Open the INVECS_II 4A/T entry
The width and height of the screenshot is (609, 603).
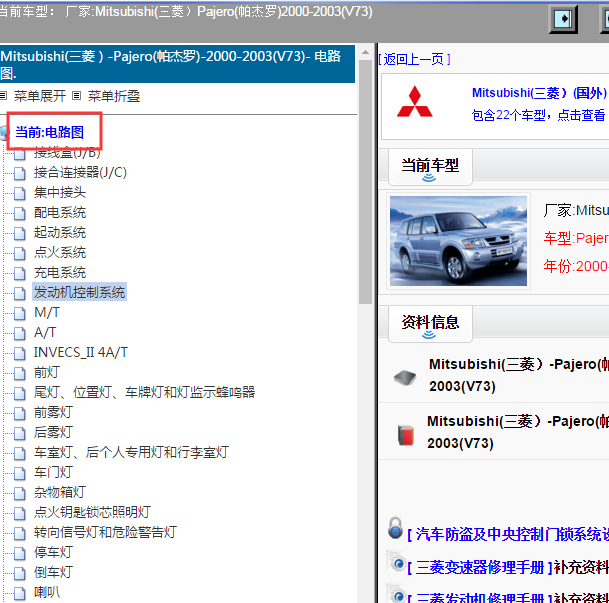80,353
